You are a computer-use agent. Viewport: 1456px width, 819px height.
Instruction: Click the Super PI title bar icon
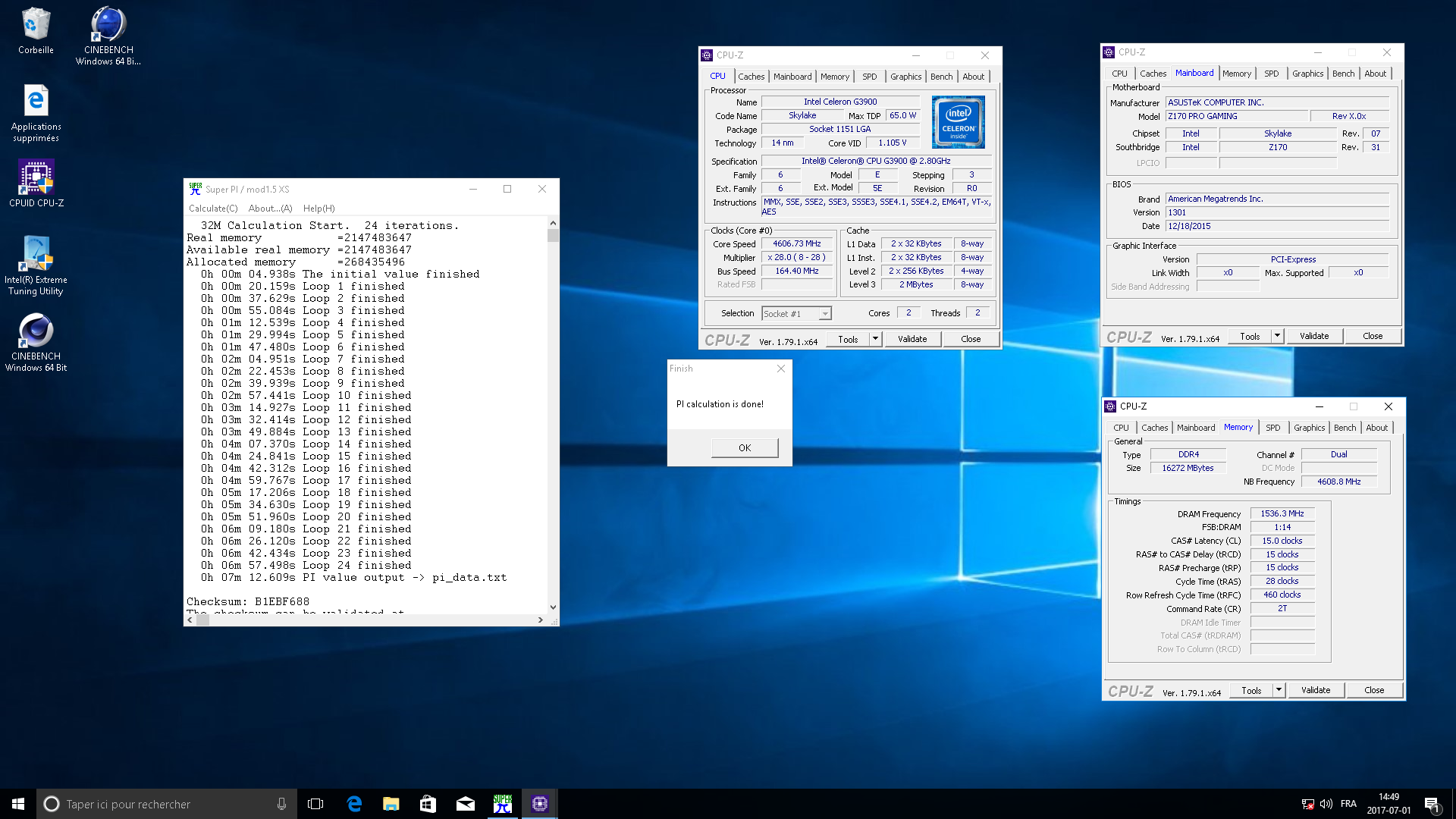[x=196, y=189]
